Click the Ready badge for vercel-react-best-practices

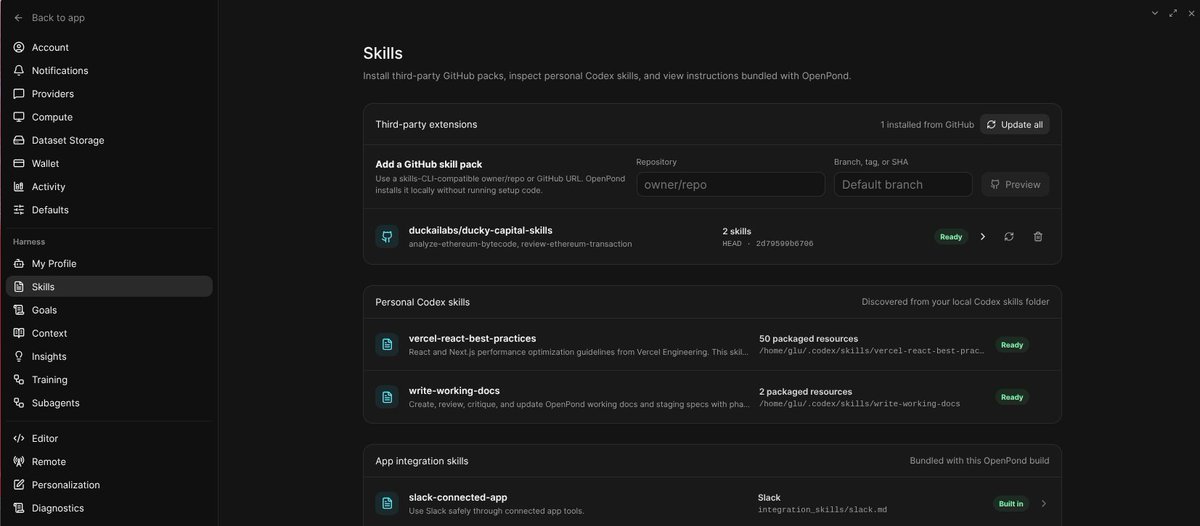click(x=1011, y=345)
